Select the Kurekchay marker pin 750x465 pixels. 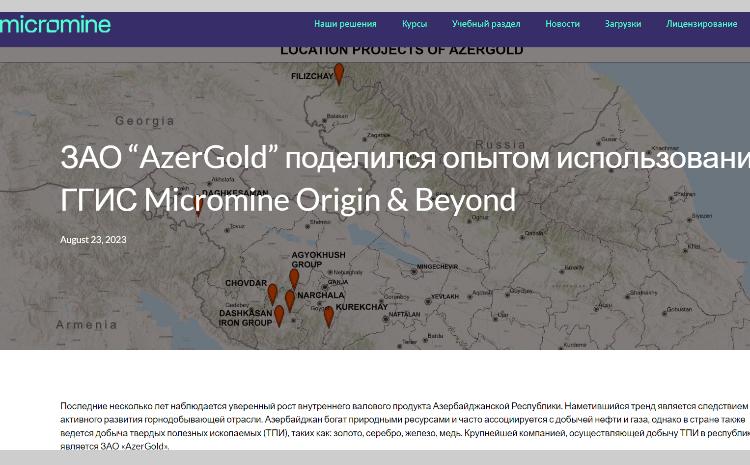(x=328, y=316)
